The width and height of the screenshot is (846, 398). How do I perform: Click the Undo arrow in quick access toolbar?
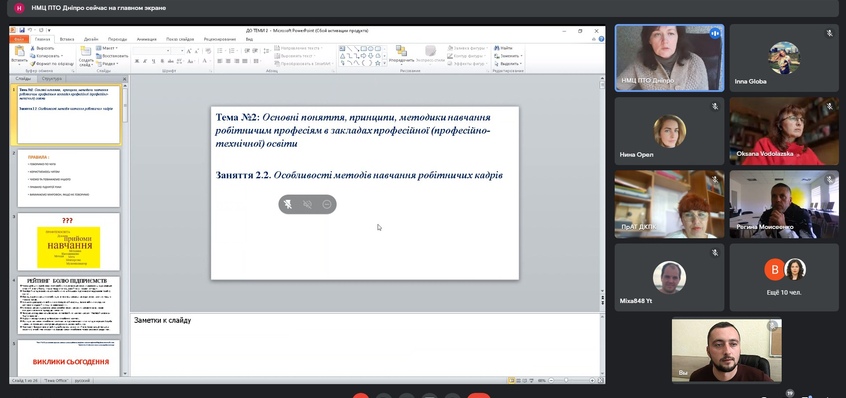[x=30, y=30]
